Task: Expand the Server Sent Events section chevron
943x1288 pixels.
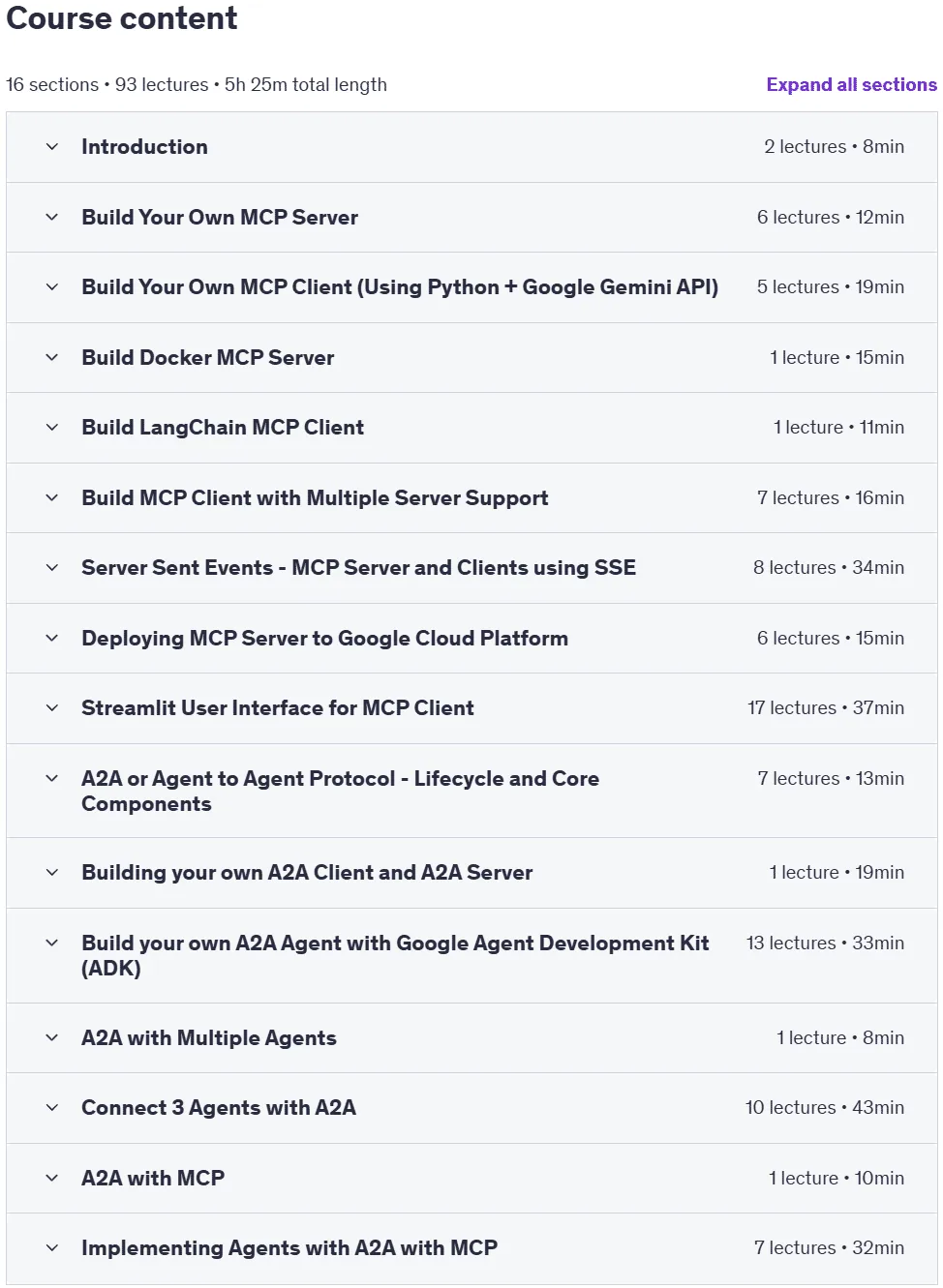Action: (x=52, y=568)
